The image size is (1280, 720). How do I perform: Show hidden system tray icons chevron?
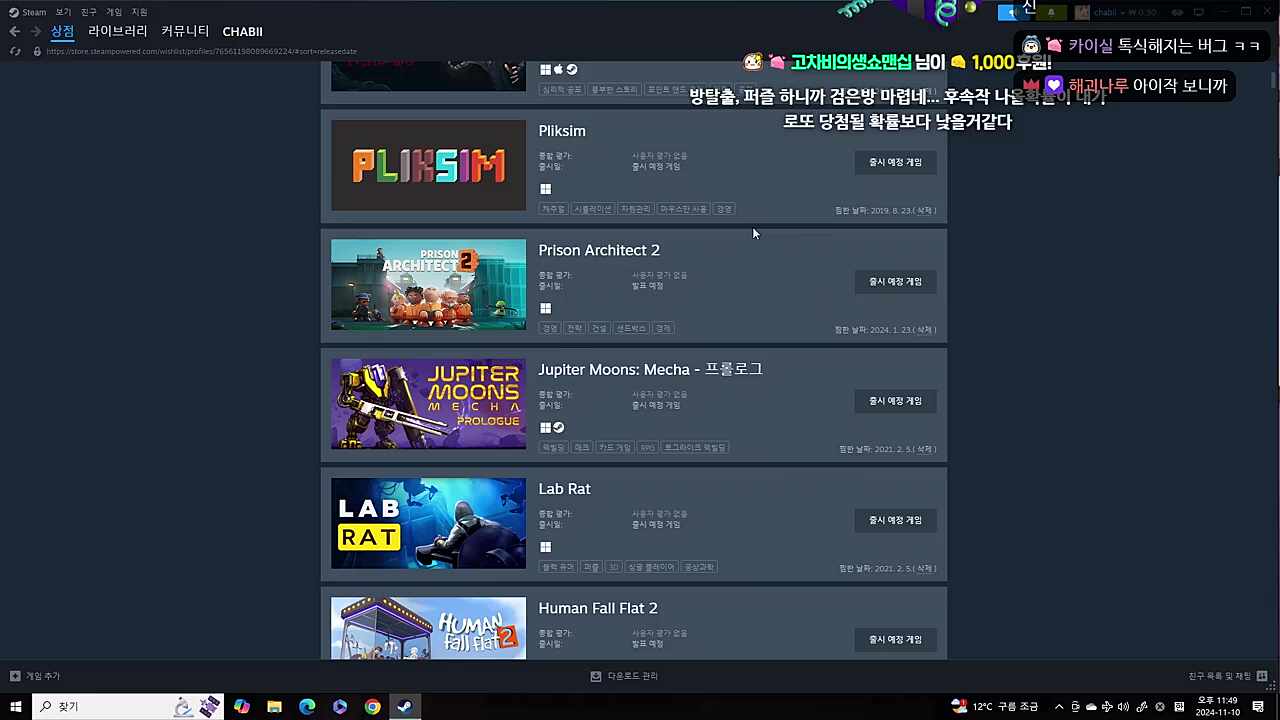coord(1059,707)
